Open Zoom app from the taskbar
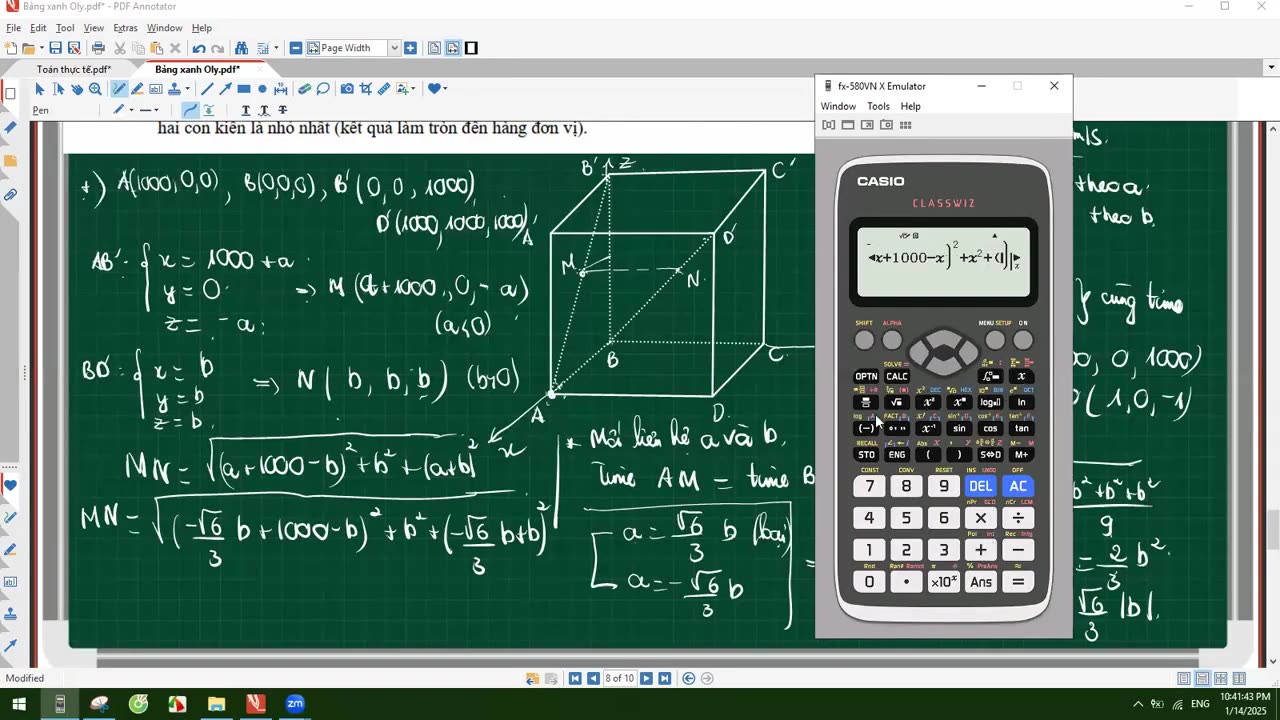 click(x=295, y=704)
